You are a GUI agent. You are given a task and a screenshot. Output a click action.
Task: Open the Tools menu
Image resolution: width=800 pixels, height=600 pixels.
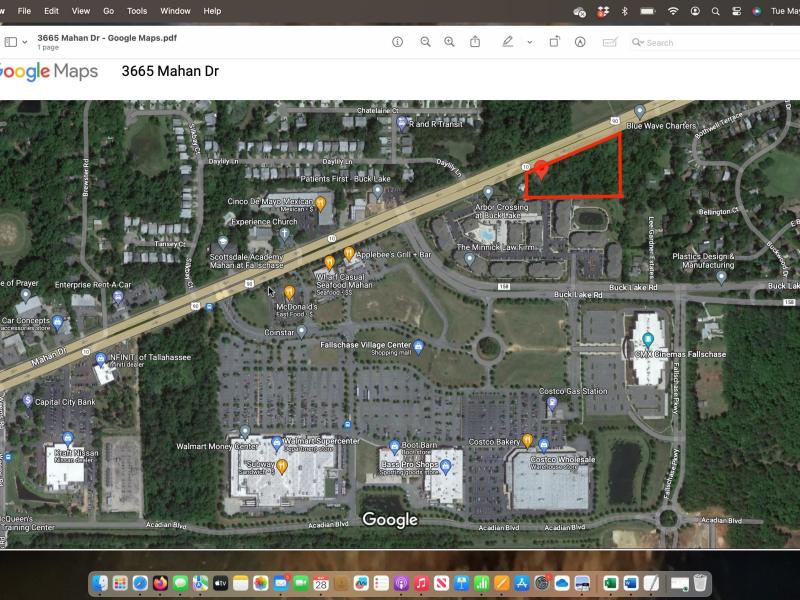[137, 11]
